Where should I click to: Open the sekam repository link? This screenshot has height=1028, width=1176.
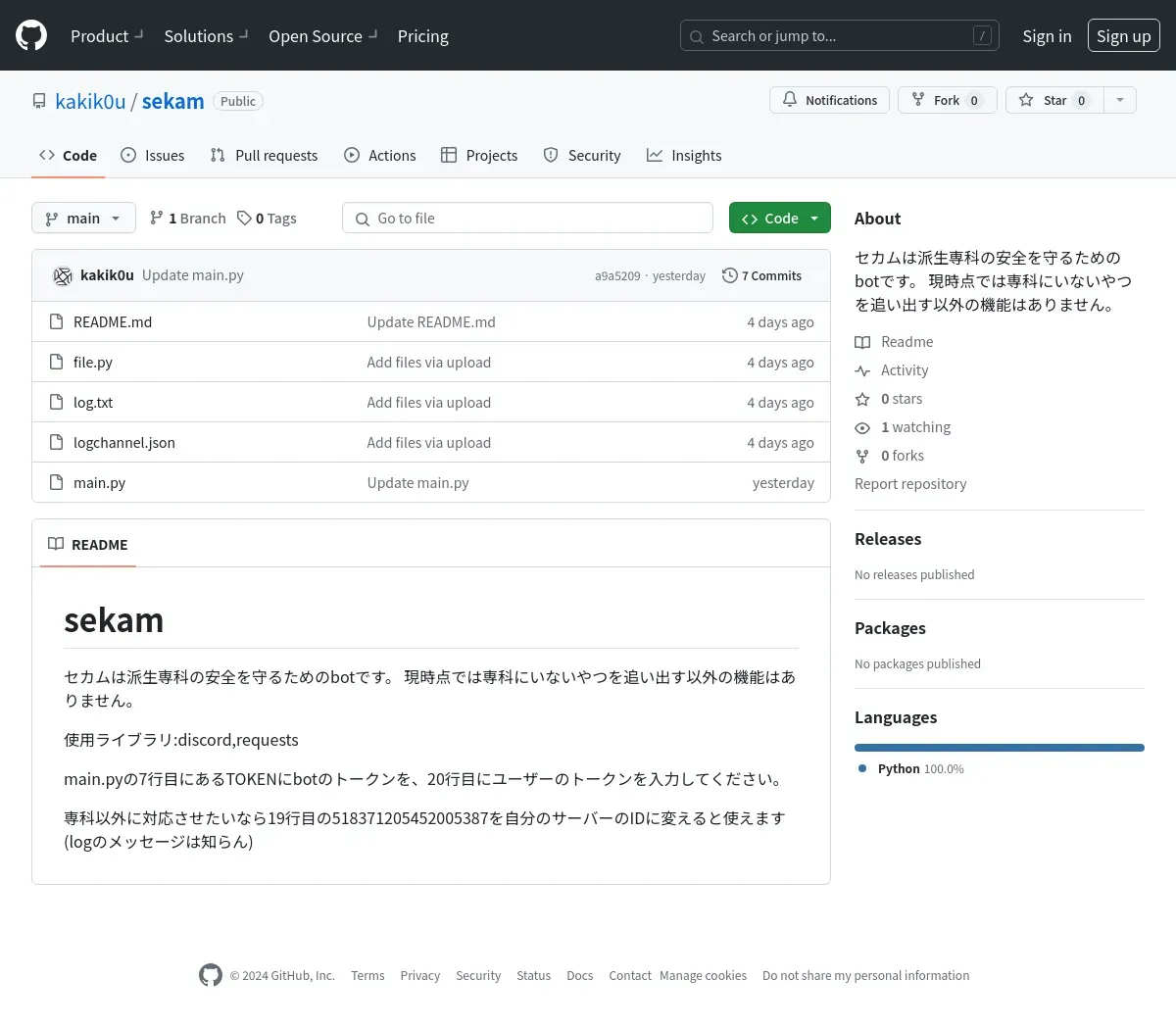(x=173, y=101)
